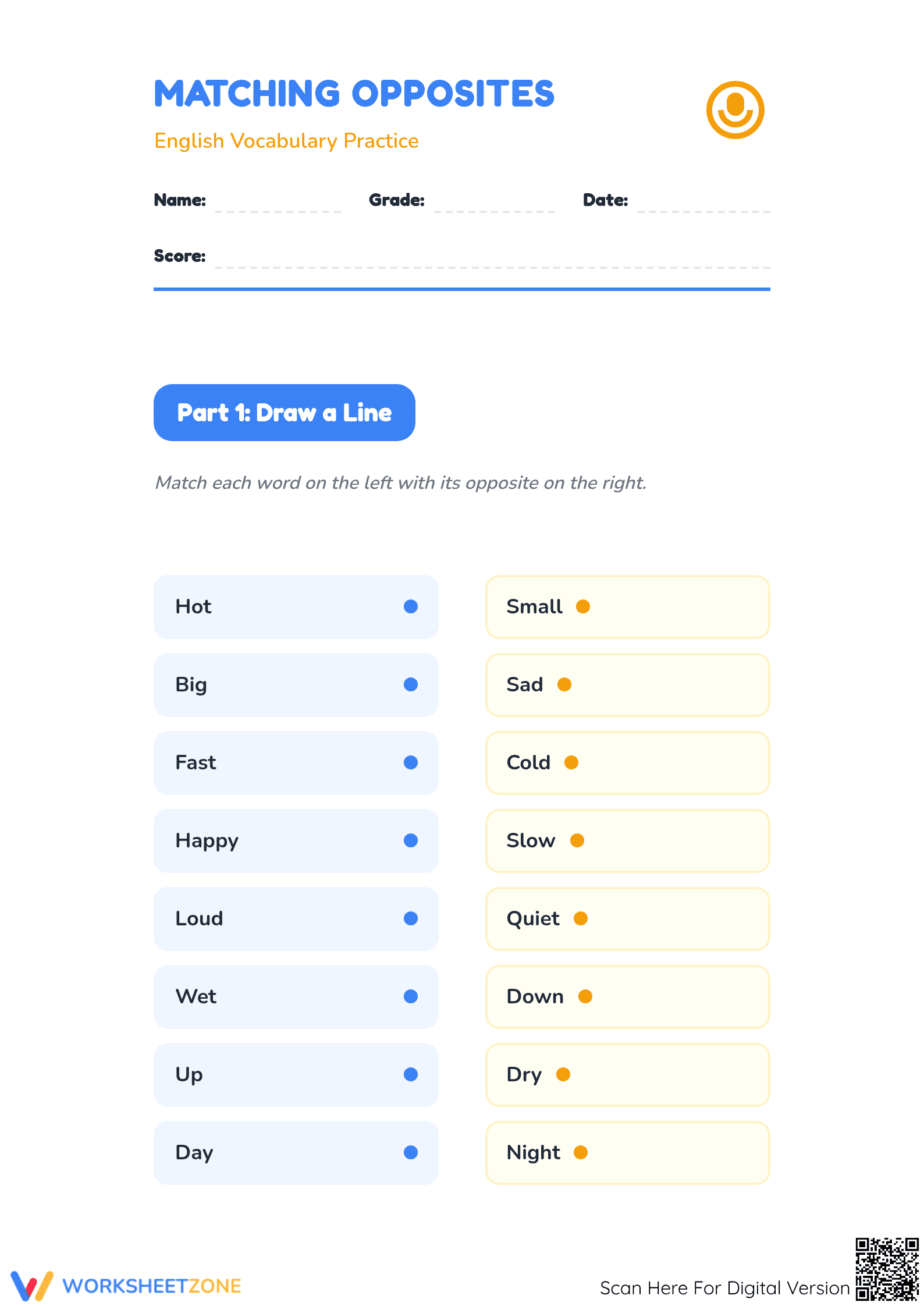Select the orange dot next to Cold
Screen dimensions: 924x1306
[571, 762]
